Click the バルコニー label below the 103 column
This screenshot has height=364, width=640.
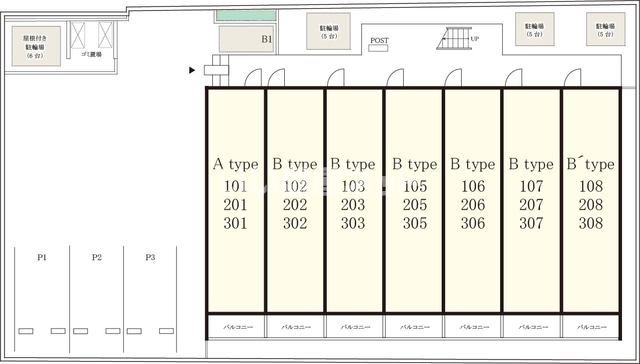click(356, 327)
